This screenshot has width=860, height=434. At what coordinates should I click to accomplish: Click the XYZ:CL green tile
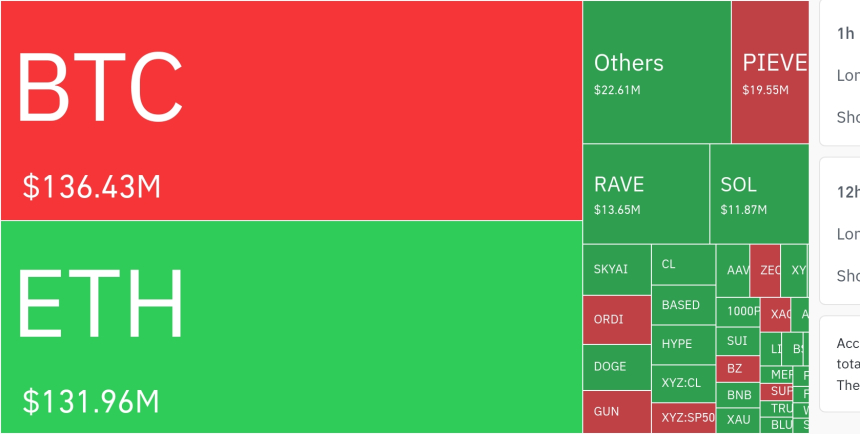[x=683, y=383]
